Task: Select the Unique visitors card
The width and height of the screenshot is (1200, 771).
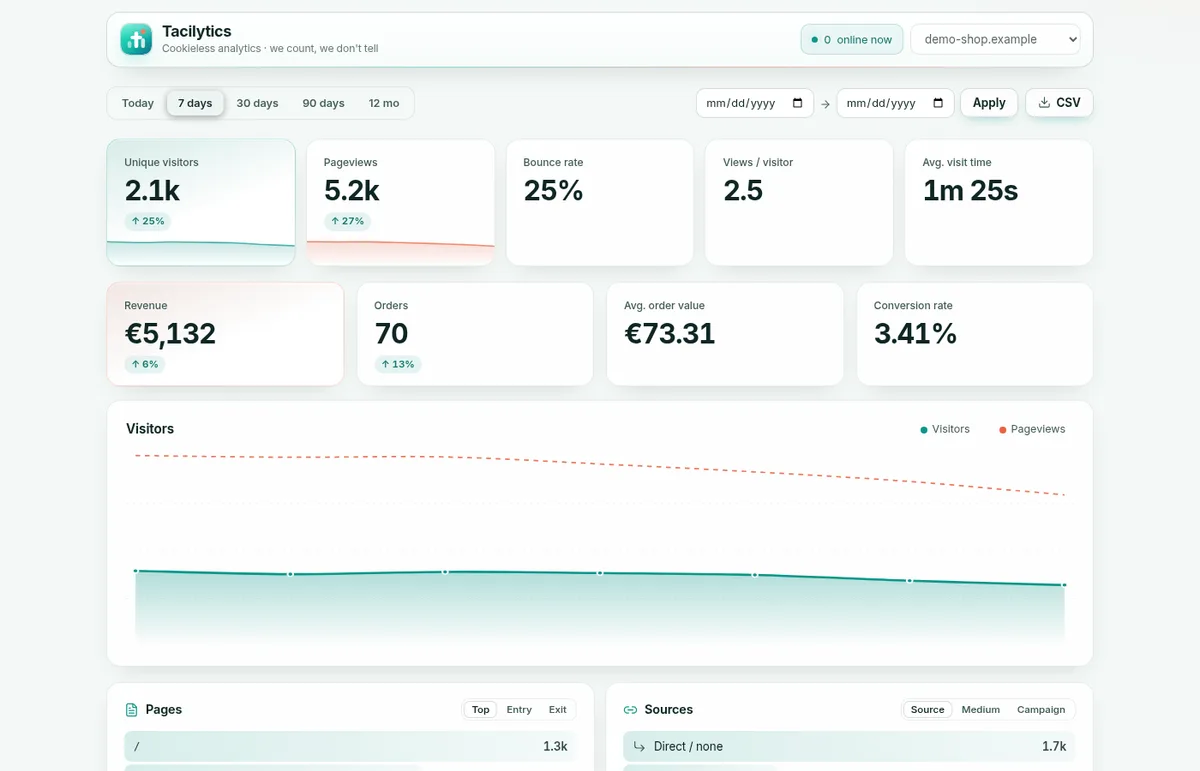Action: (201, 202)
